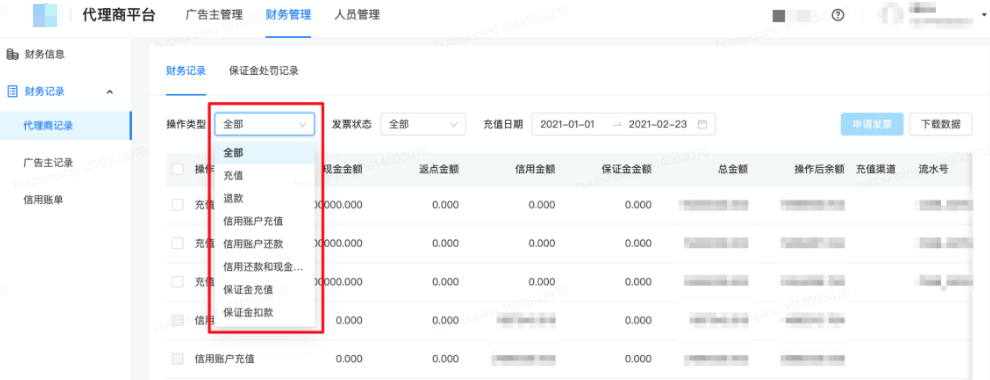Click the 下载数据 button
Screen dimensions: 990x380
(941, 124)
